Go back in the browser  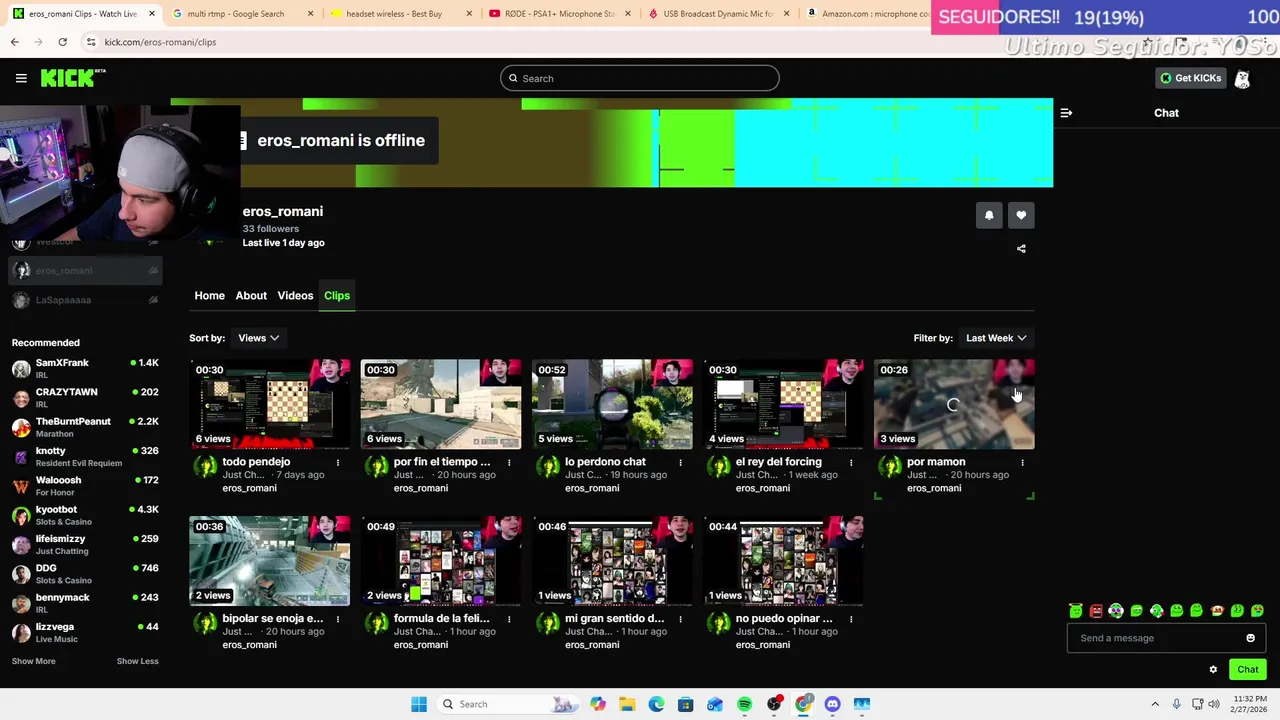click(15, 42)
